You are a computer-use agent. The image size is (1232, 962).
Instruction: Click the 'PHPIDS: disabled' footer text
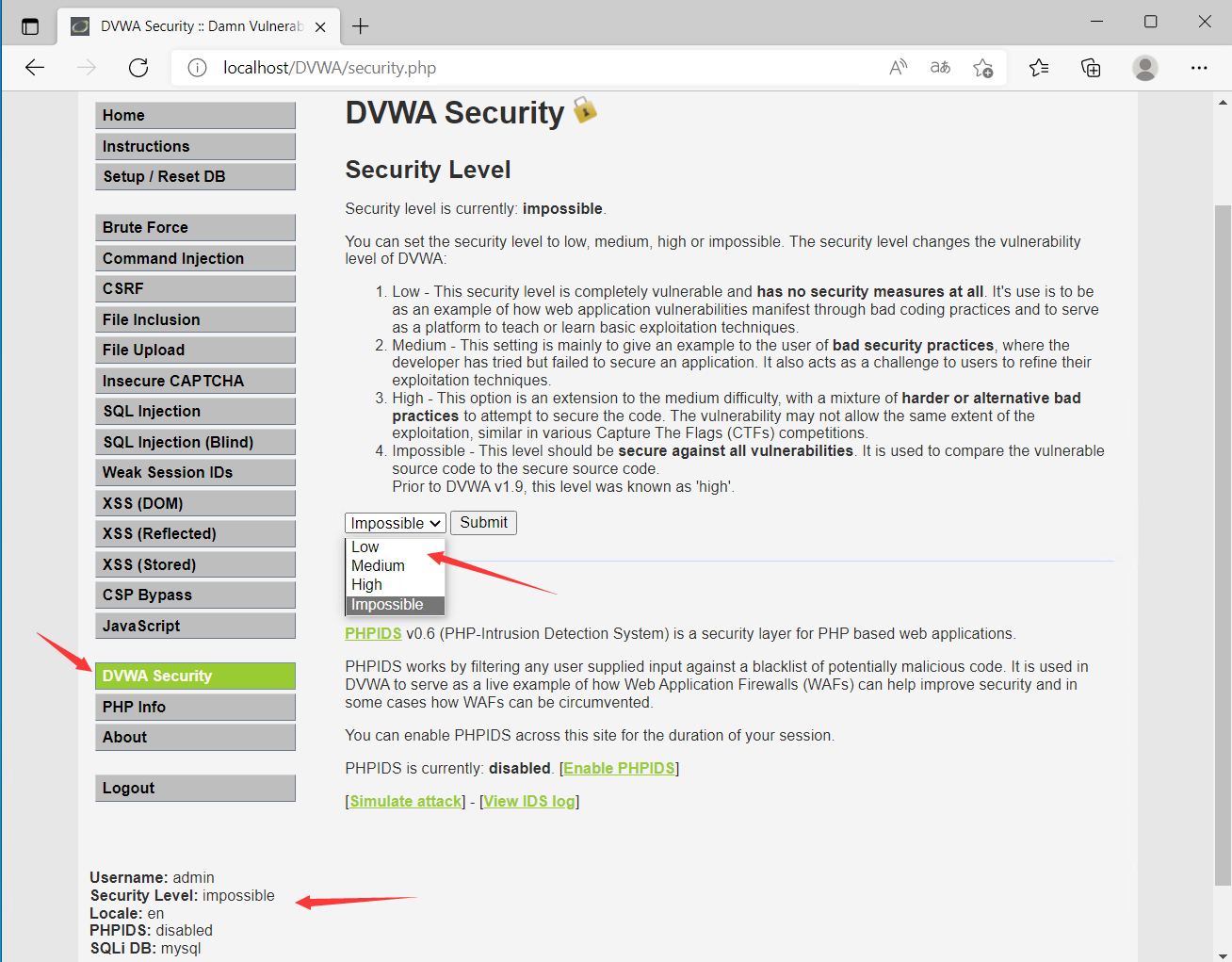(x=151, y=930)
